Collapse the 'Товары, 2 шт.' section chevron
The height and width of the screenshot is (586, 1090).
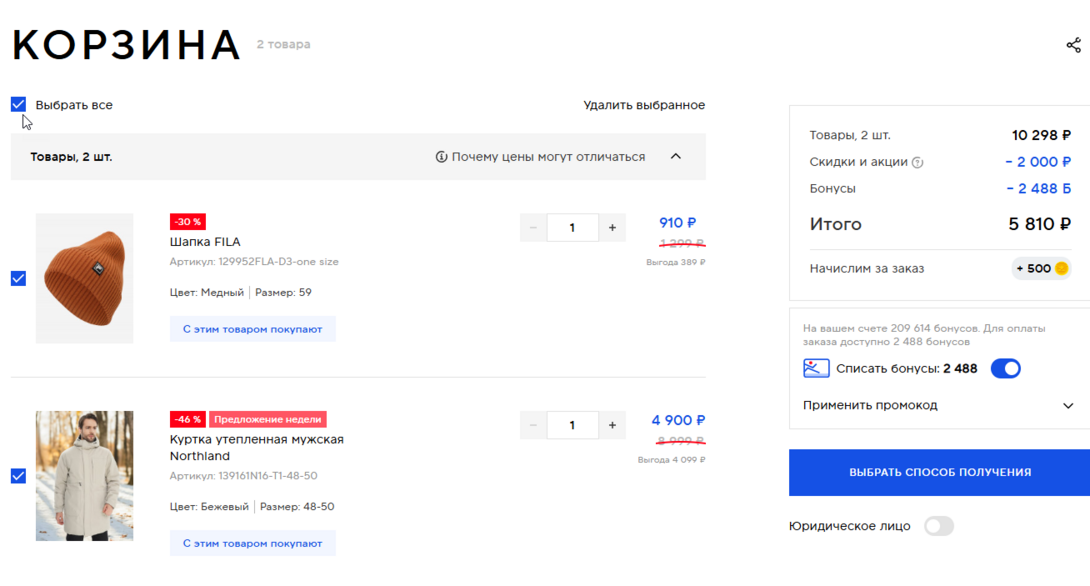[x=676, y=157]
